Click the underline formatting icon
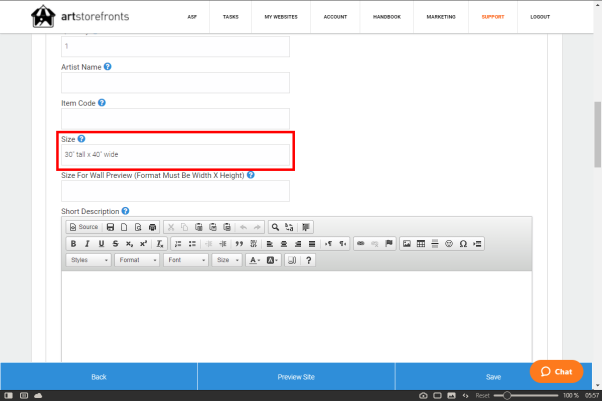This screenshot has width=602, height=401. click(x=101, y=243)
